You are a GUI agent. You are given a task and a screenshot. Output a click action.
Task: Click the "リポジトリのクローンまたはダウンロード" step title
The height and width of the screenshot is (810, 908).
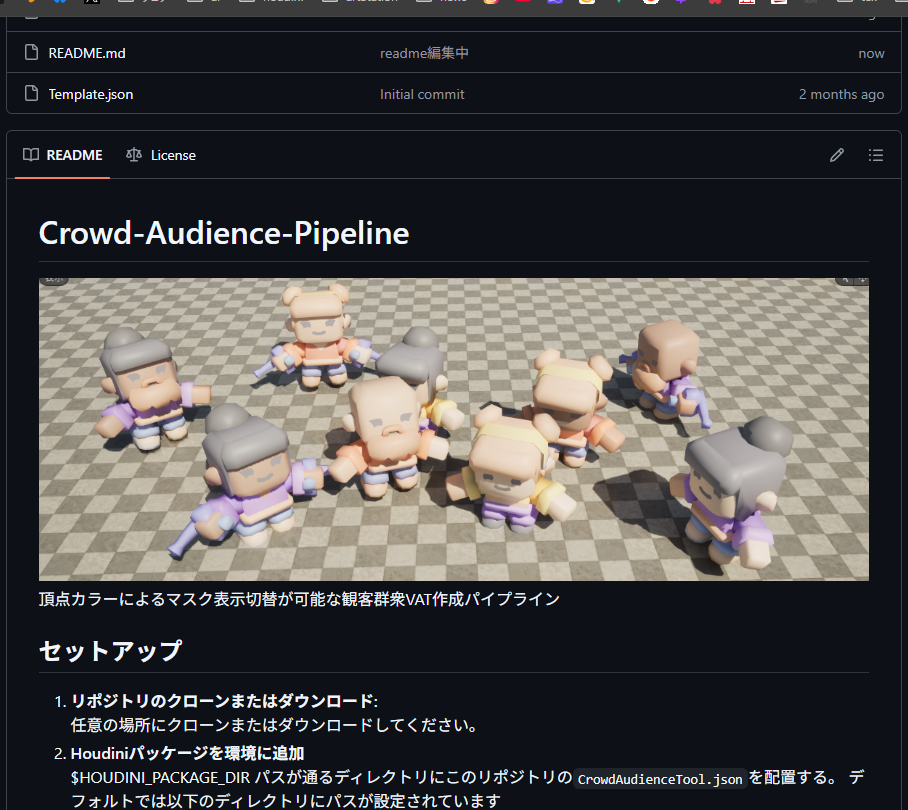tap(222, 701)
